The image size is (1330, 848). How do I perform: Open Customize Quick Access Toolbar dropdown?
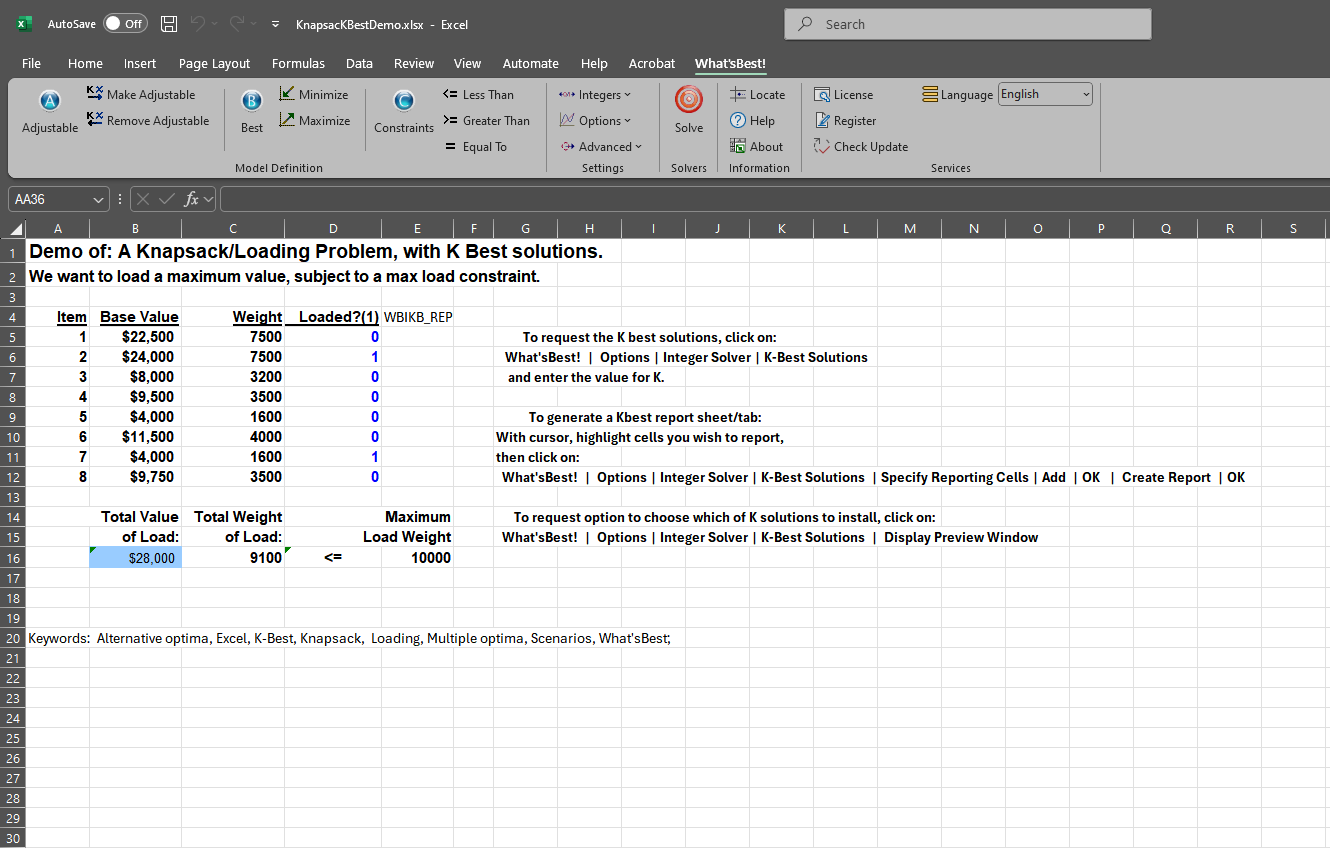pos(275,24)
